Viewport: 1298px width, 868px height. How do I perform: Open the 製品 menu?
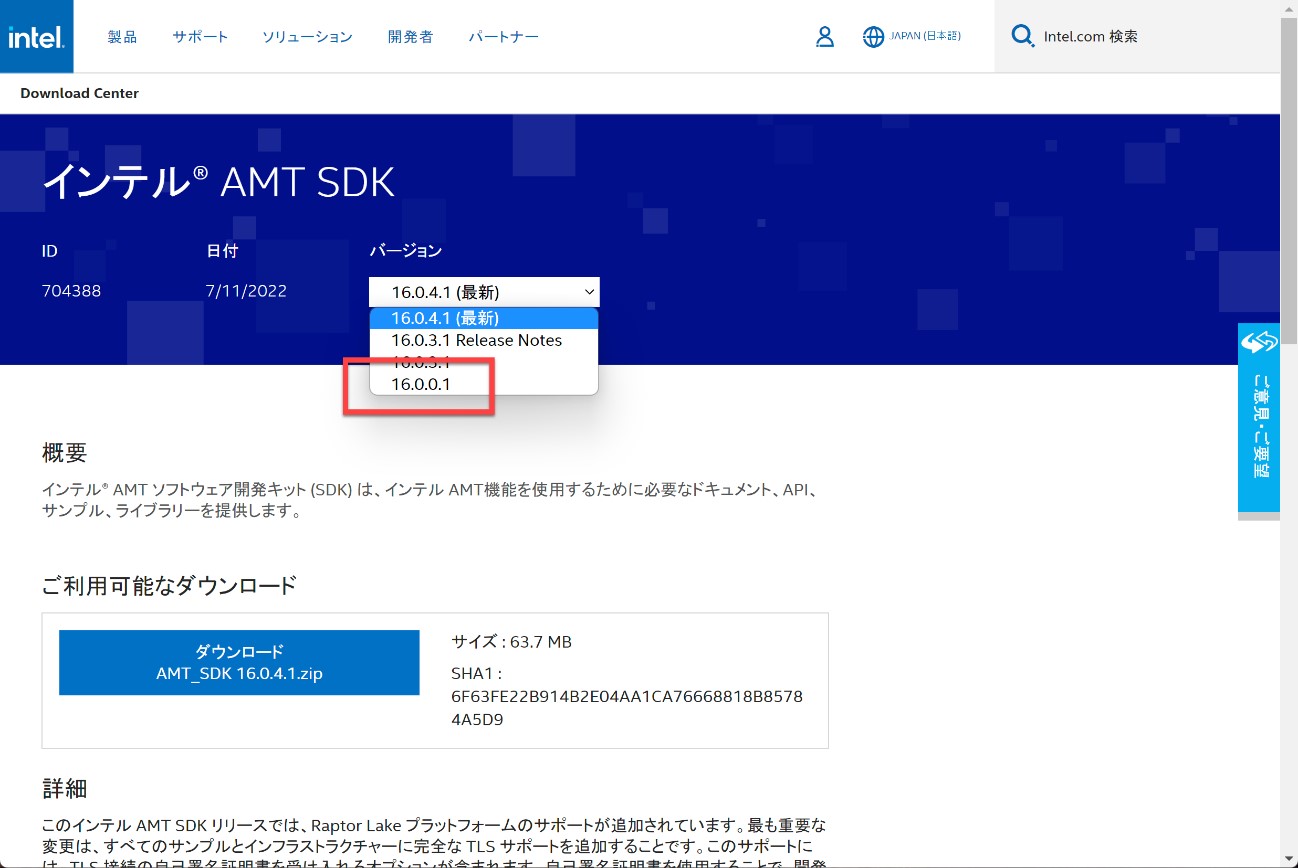coord(122,37)
